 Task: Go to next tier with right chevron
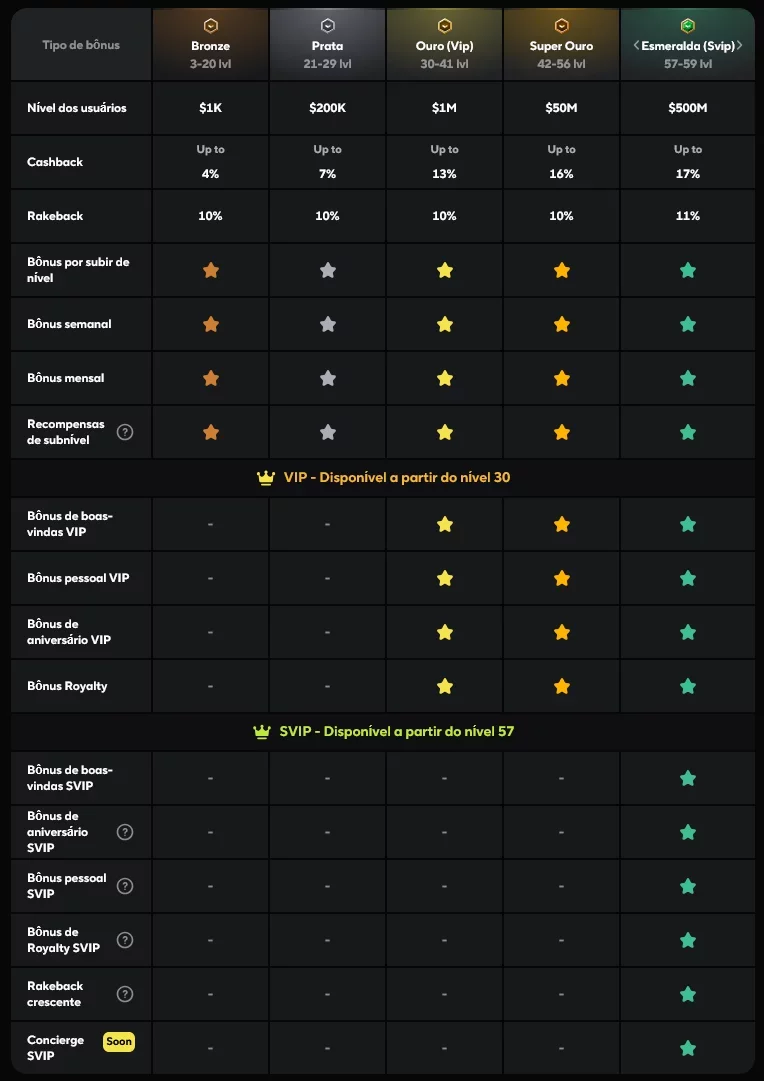coord(740,46)
